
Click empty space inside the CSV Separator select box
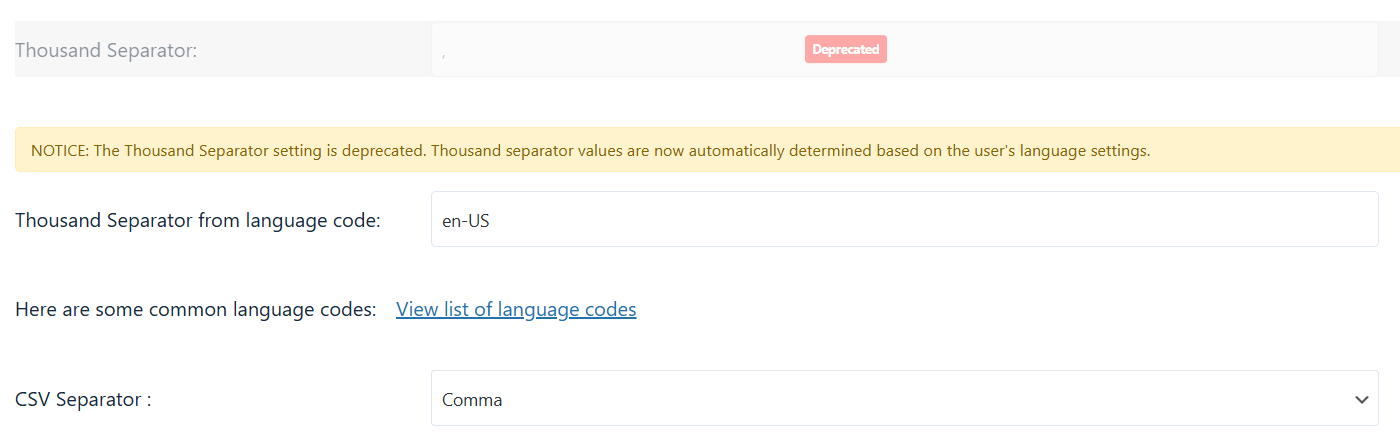click(x=920, y=398)
